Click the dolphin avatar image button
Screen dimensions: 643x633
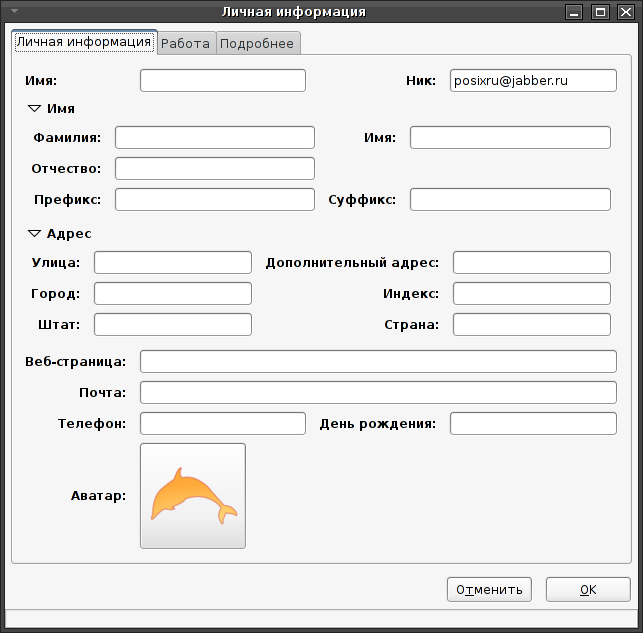point(193,496)
